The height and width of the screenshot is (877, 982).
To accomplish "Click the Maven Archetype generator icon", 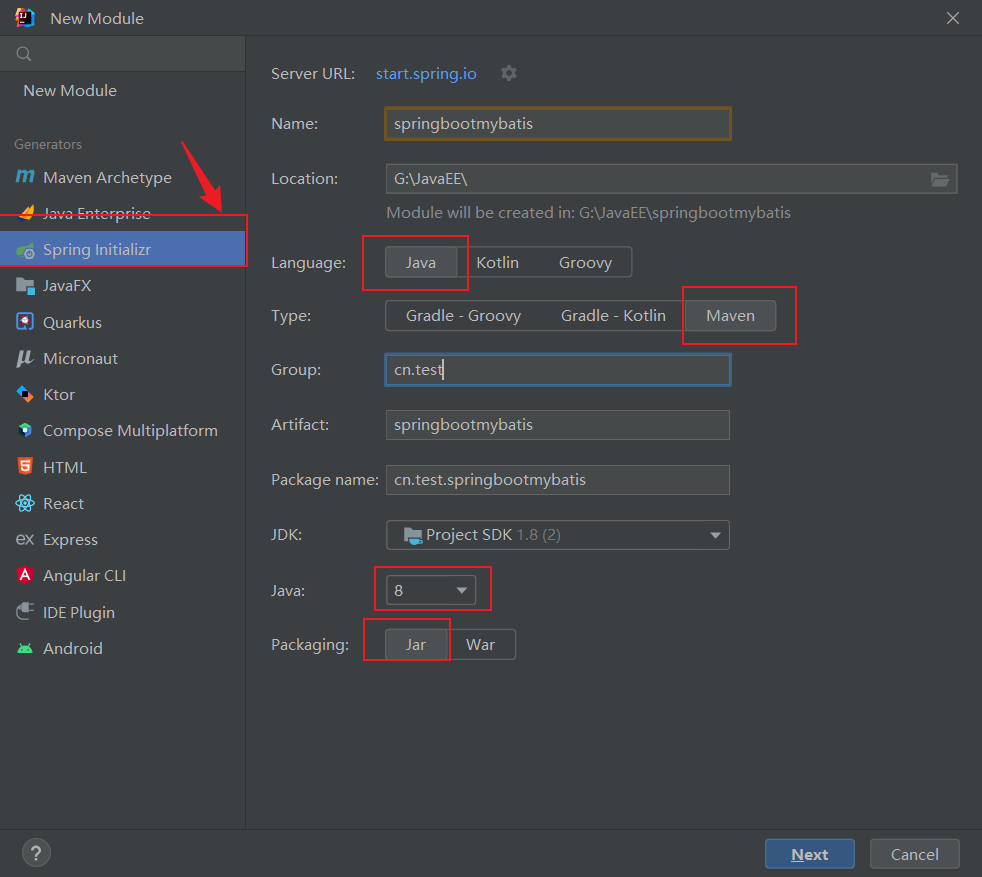I will point(25,177).
